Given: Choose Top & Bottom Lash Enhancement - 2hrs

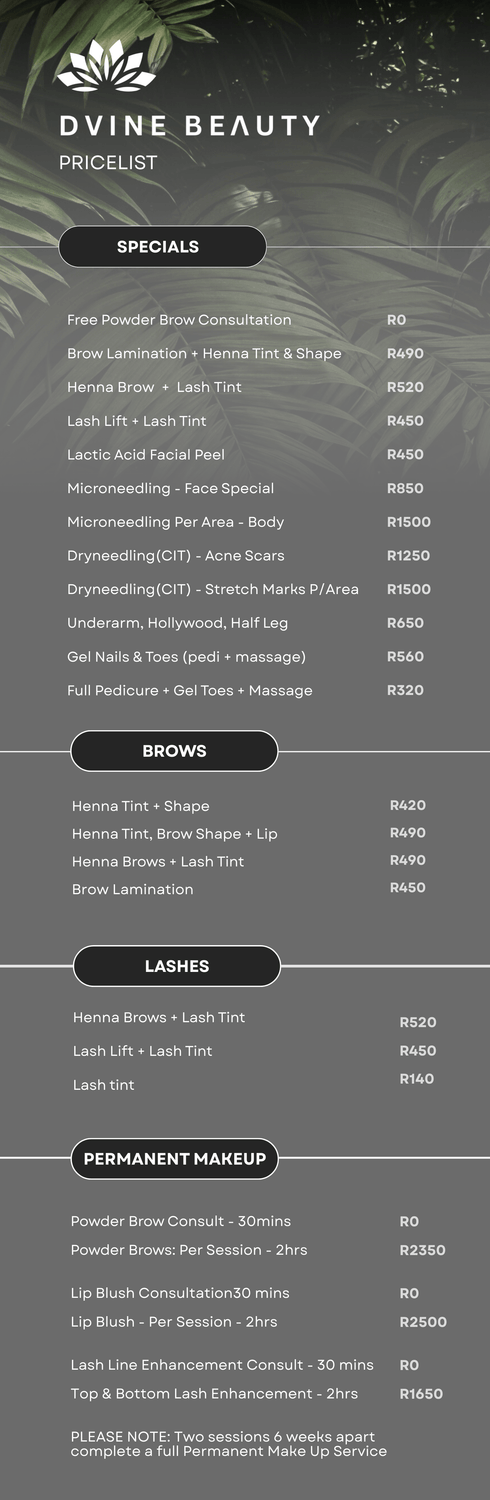Looking at the screenshot, I should [214, 1394].
